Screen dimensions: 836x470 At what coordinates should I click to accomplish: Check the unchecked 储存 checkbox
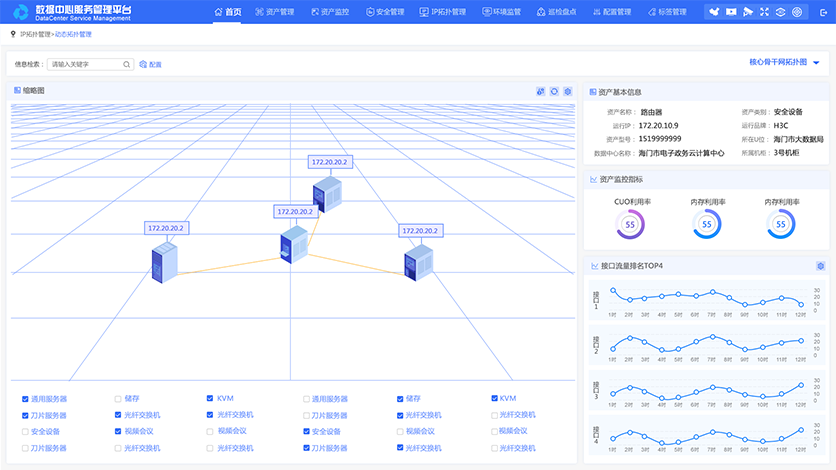click(118, 399)
